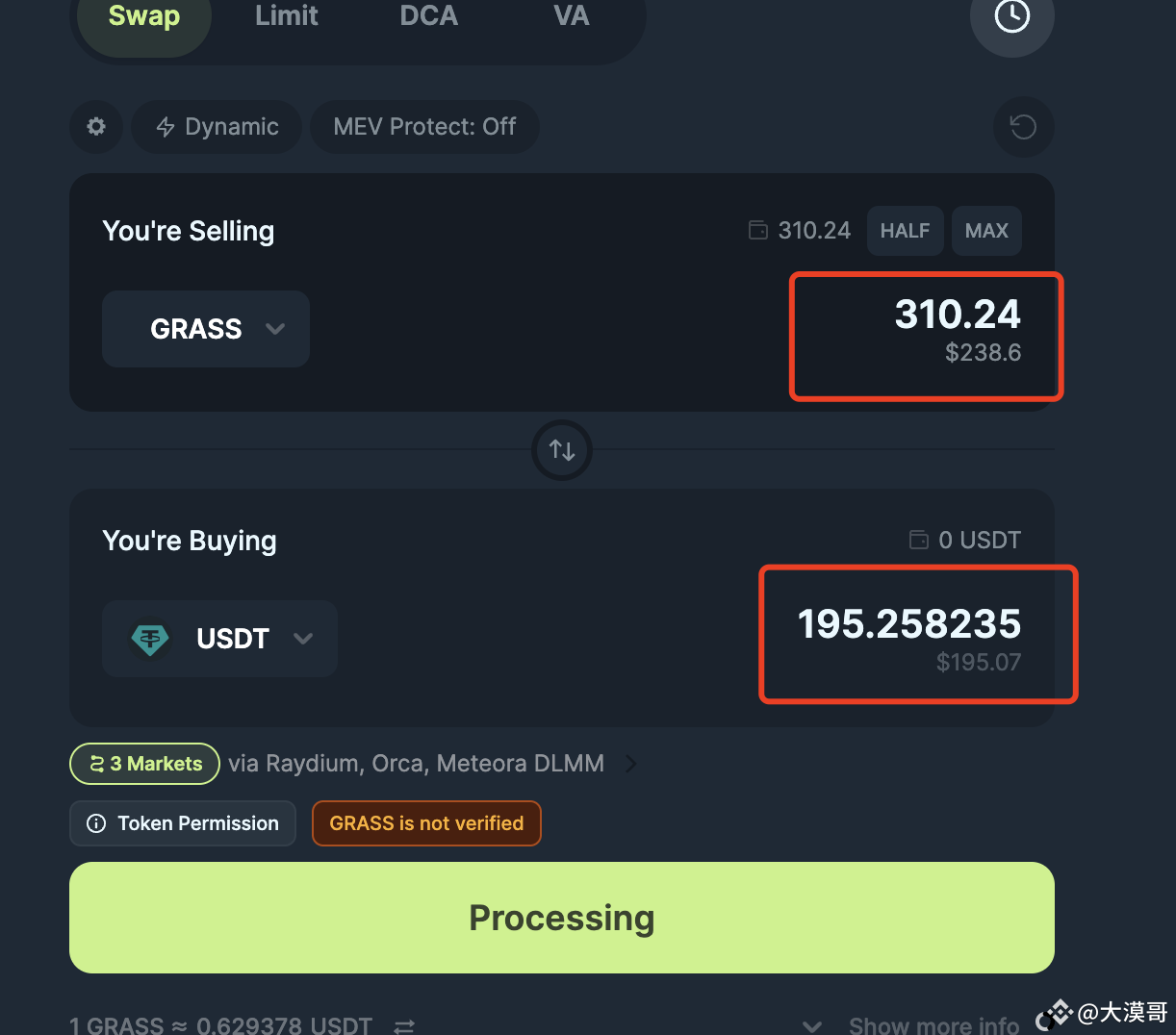Open swap settings via the gear icon
Image resolution: width=1176 pixels, height=1035 pixels.
click(95, 126)
